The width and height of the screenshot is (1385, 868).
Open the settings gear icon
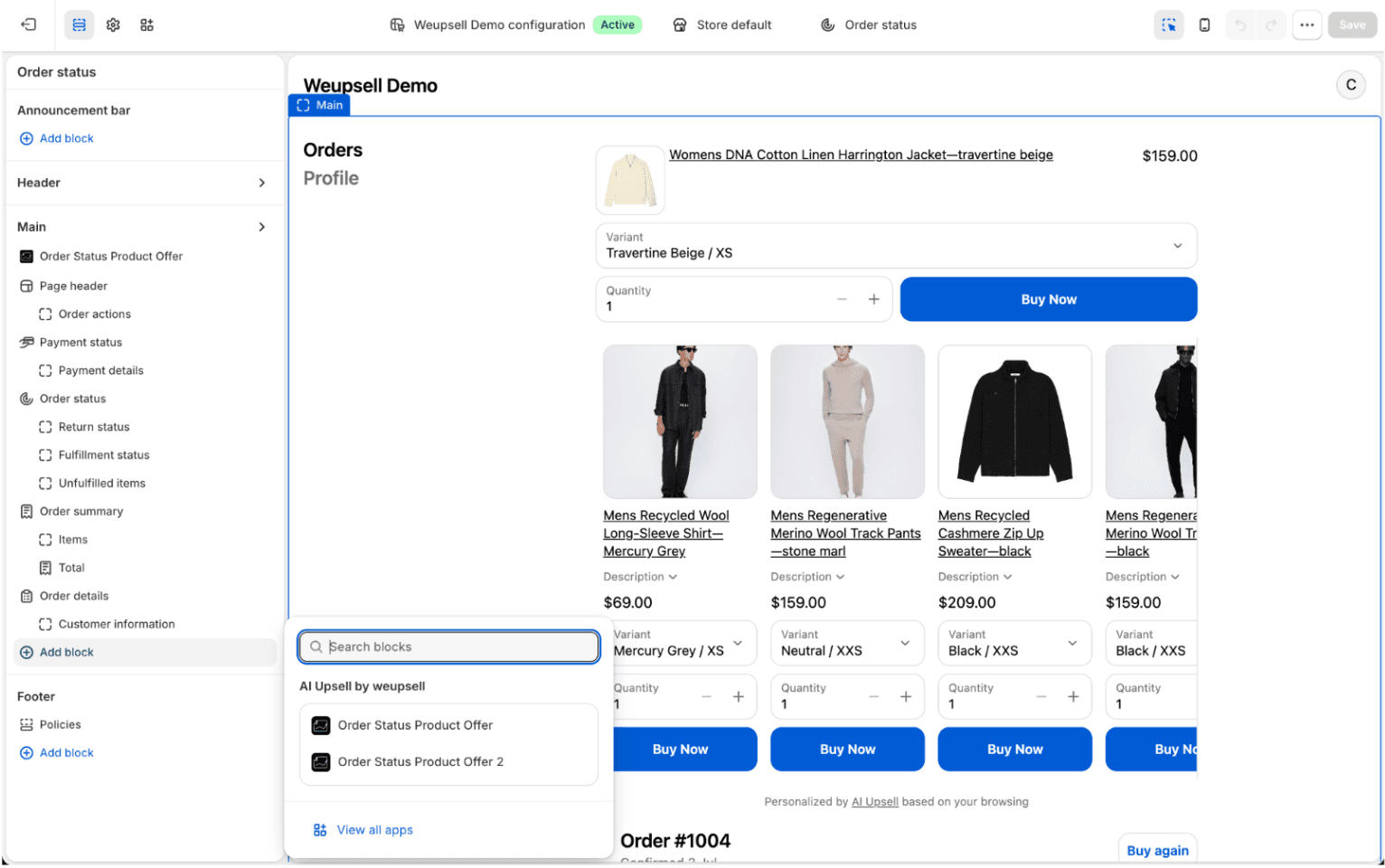pyautogui.click(x=113, y=25)
